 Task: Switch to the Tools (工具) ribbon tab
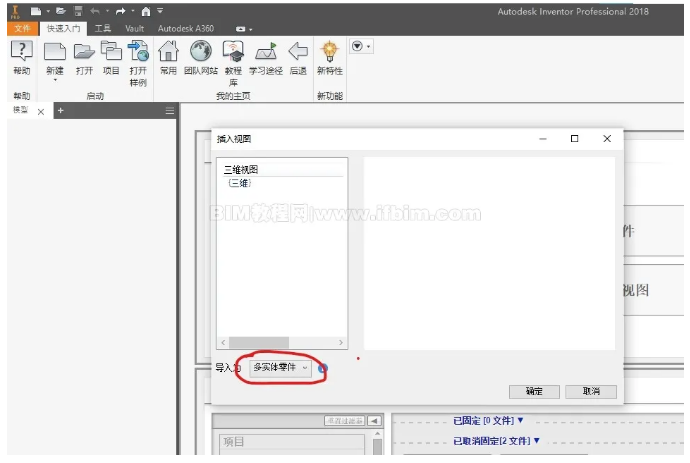pyautogui.click(x=103, y=29)
